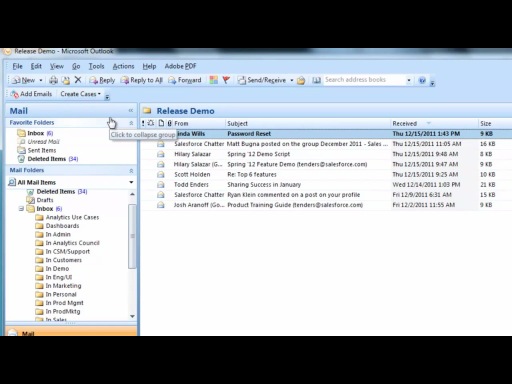Sort by the From column header
512x384 pixels.
tap(199, 123)
